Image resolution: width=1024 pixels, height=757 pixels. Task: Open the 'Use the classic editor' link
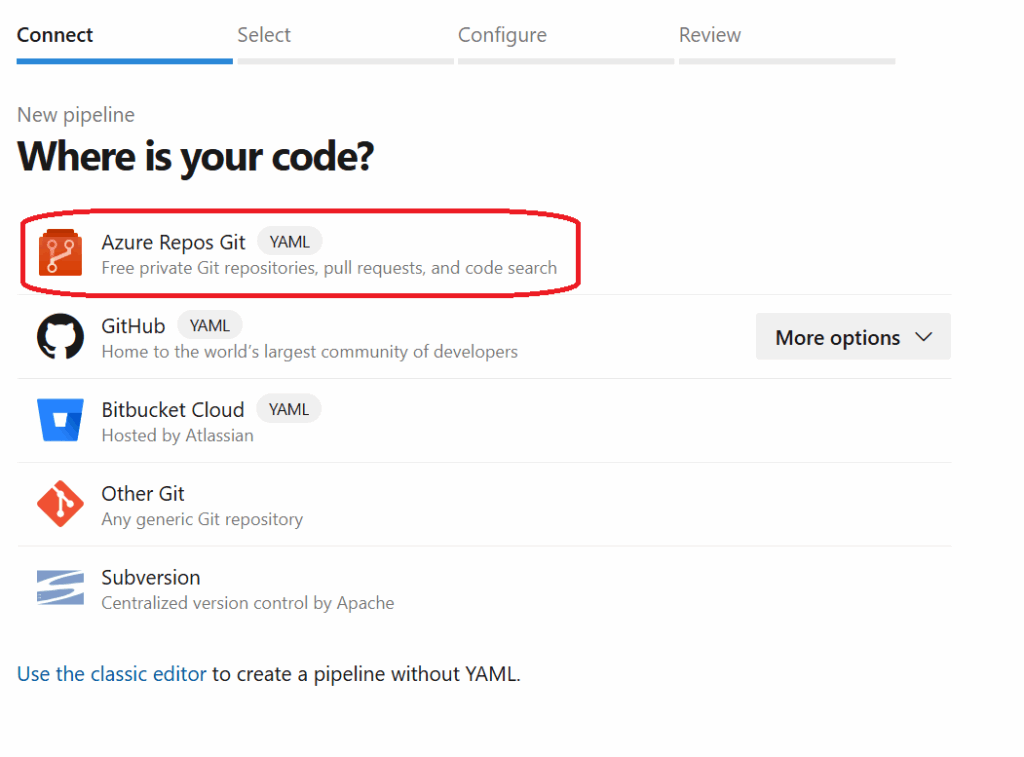(112, 674)
